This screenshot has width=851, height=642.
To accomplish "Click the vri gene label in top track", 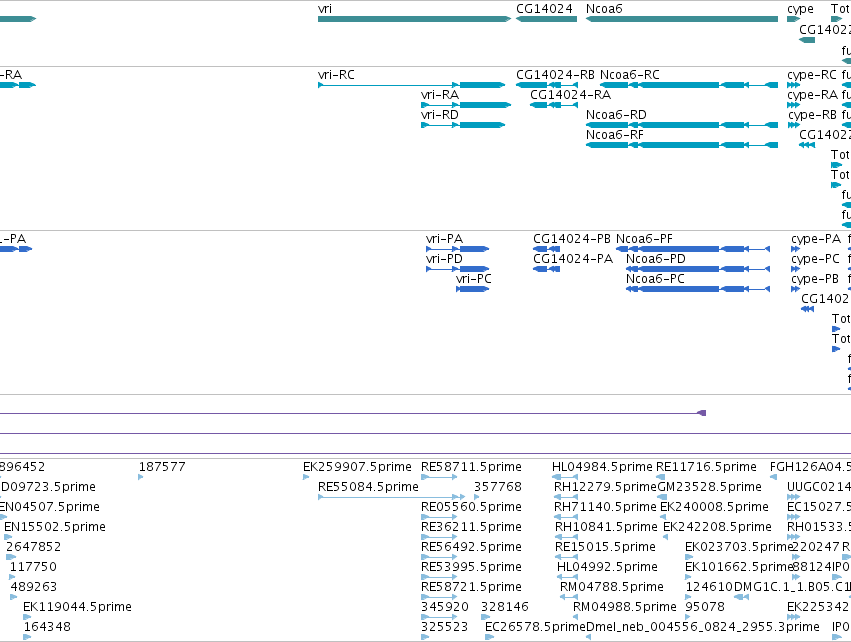I will point(325,9).
